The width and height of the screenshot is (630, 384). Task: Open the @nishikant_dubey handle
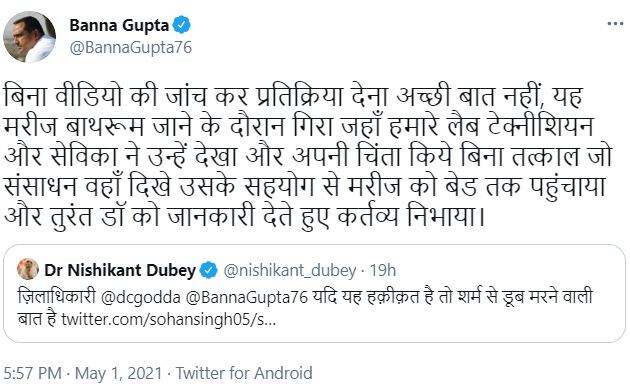click(290, 271)
